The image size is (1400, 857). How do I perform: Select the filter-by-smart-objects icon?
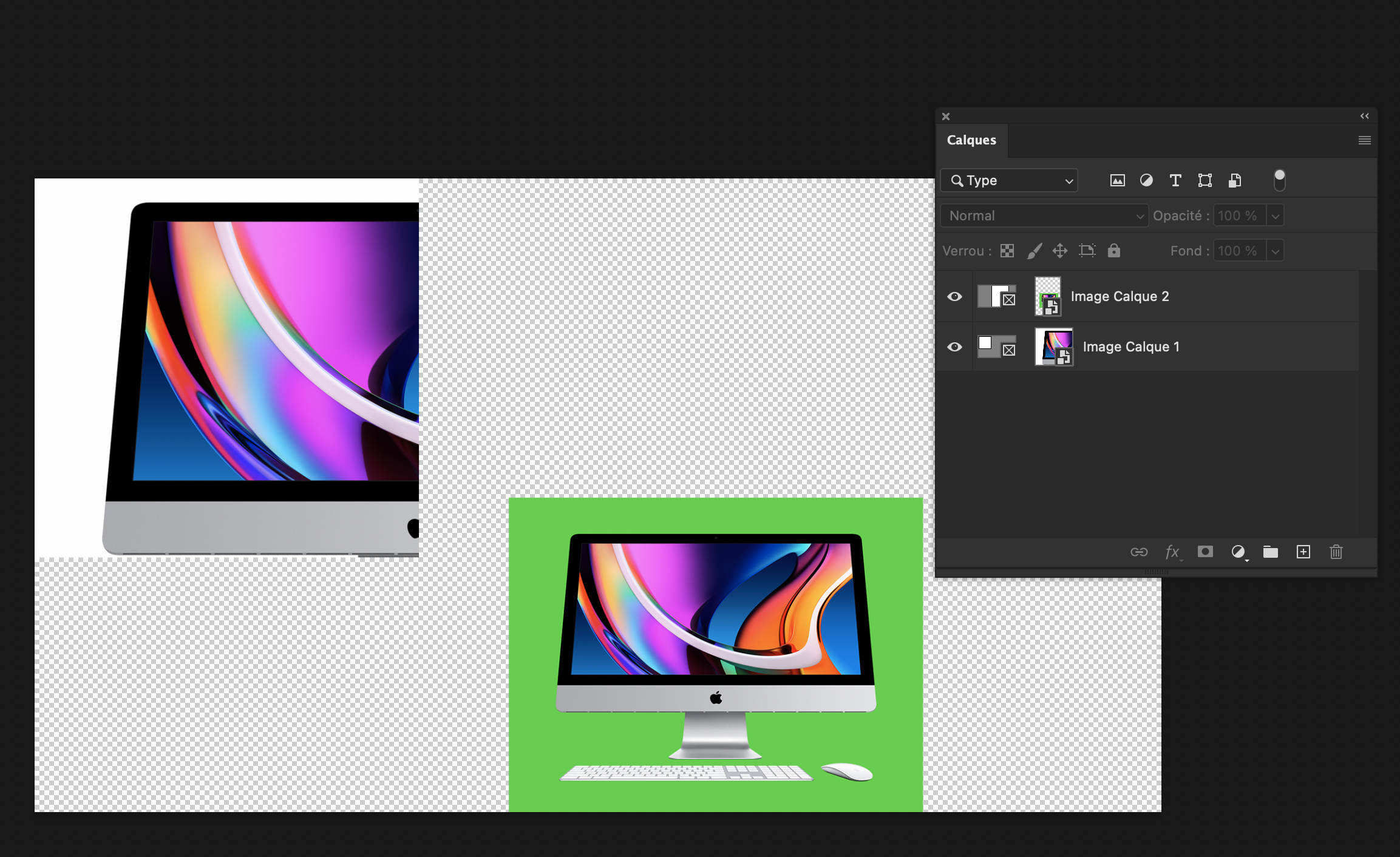[x=1234, y=180]
